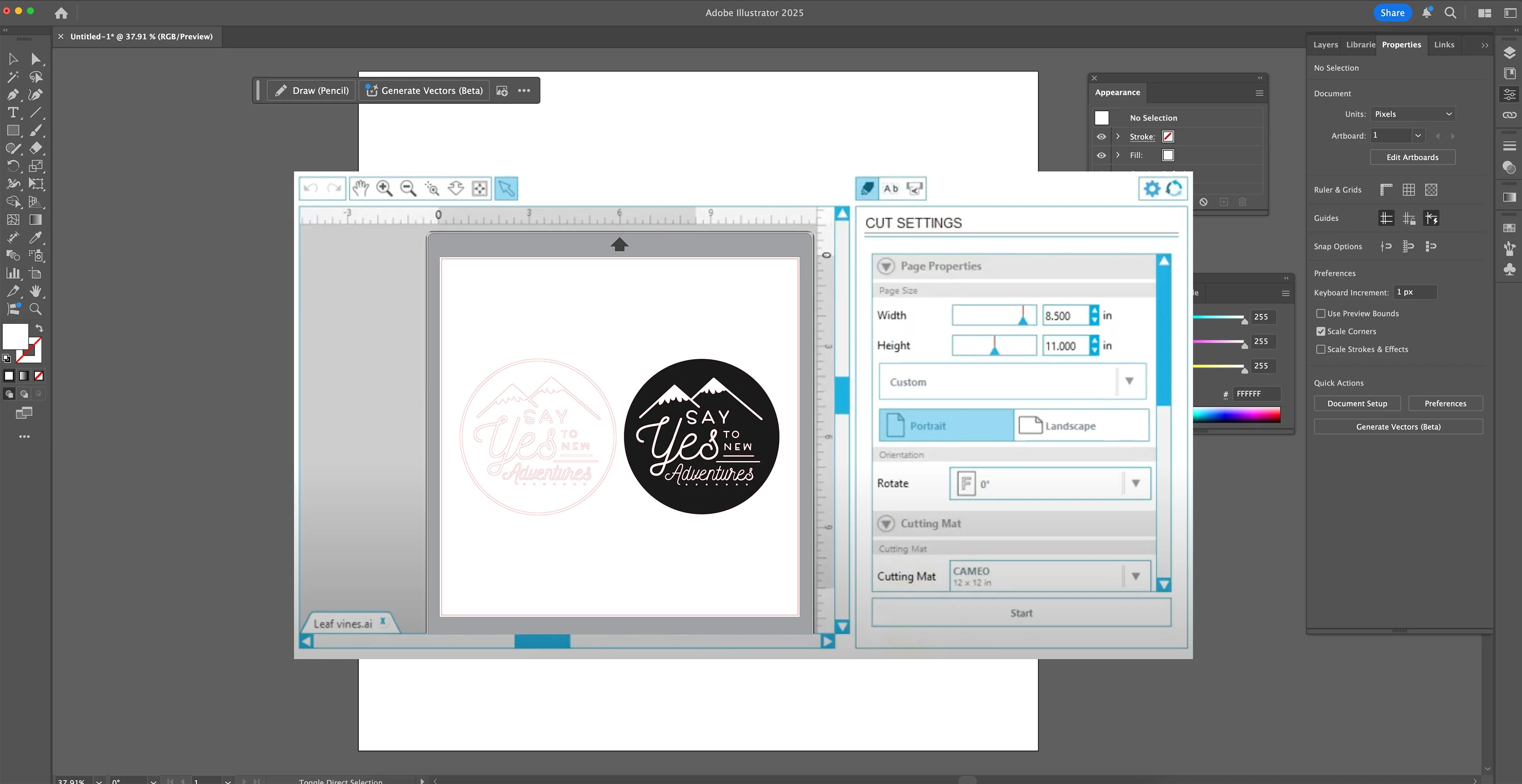Disable the Scale Corners checkbox
Image resolution: width=1522 pixels, height=784 pixels.
tap(1322, 331)
